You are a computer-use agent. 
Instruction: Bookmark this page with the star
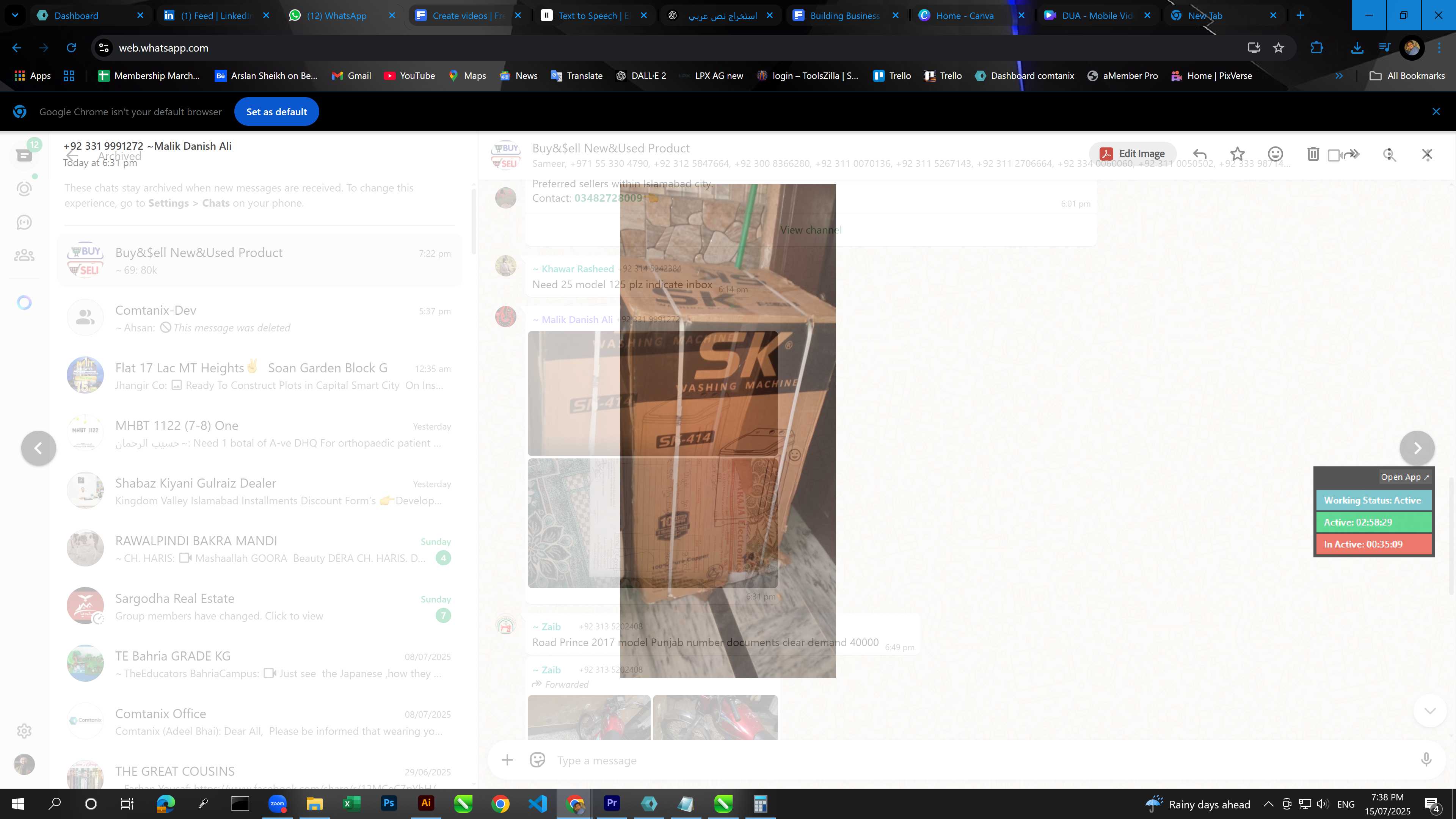(1279, 48)
